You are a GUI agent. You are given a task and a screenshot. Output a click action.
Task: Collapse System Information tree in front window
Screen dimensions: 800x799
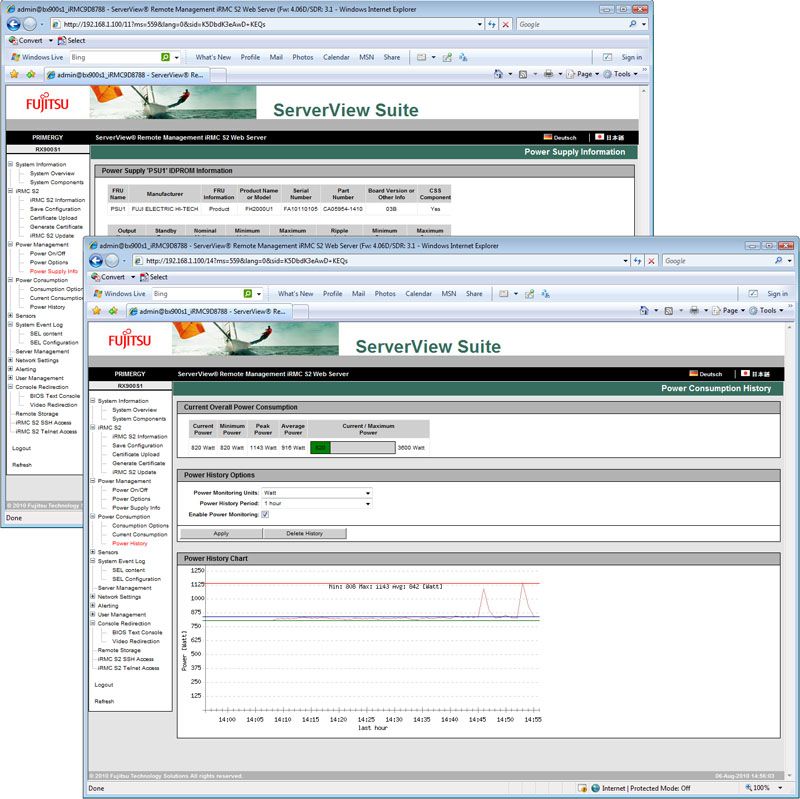pos(93,401)
